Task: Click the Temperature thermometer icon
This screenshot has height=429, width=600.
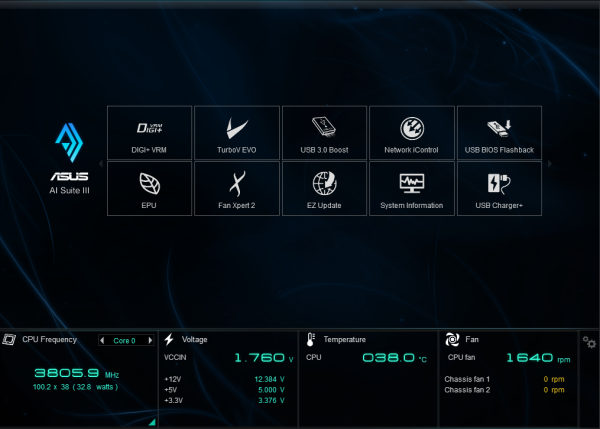Action: tap(311, 339)
